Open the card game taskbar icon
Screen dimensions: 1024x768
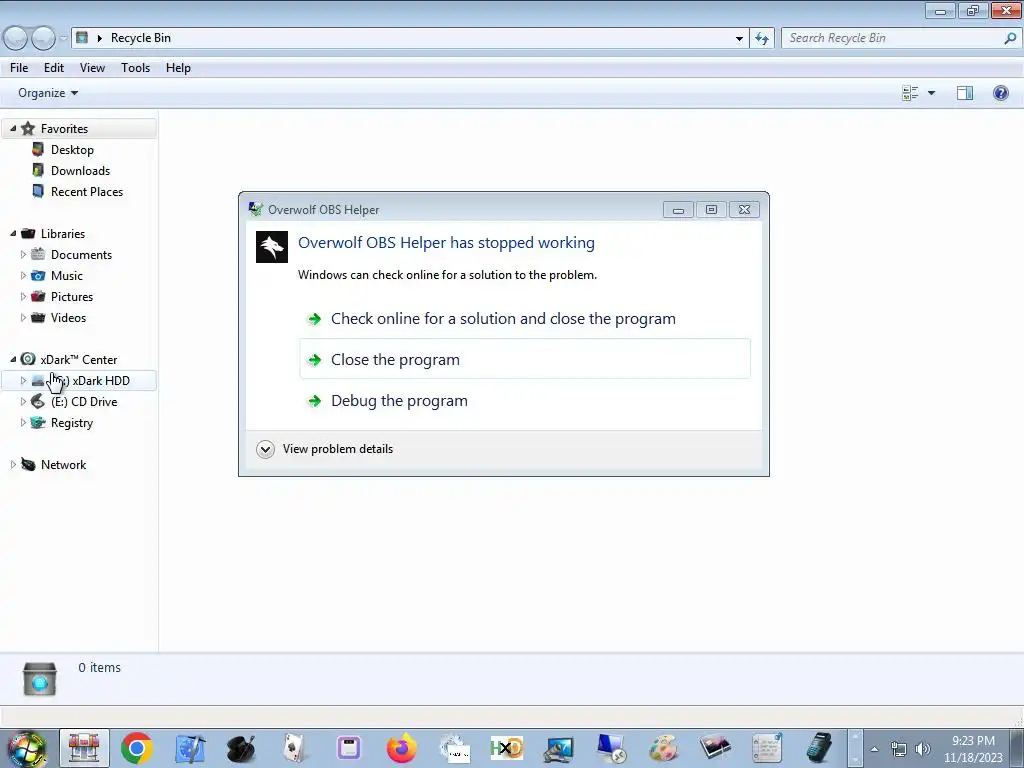295,748
